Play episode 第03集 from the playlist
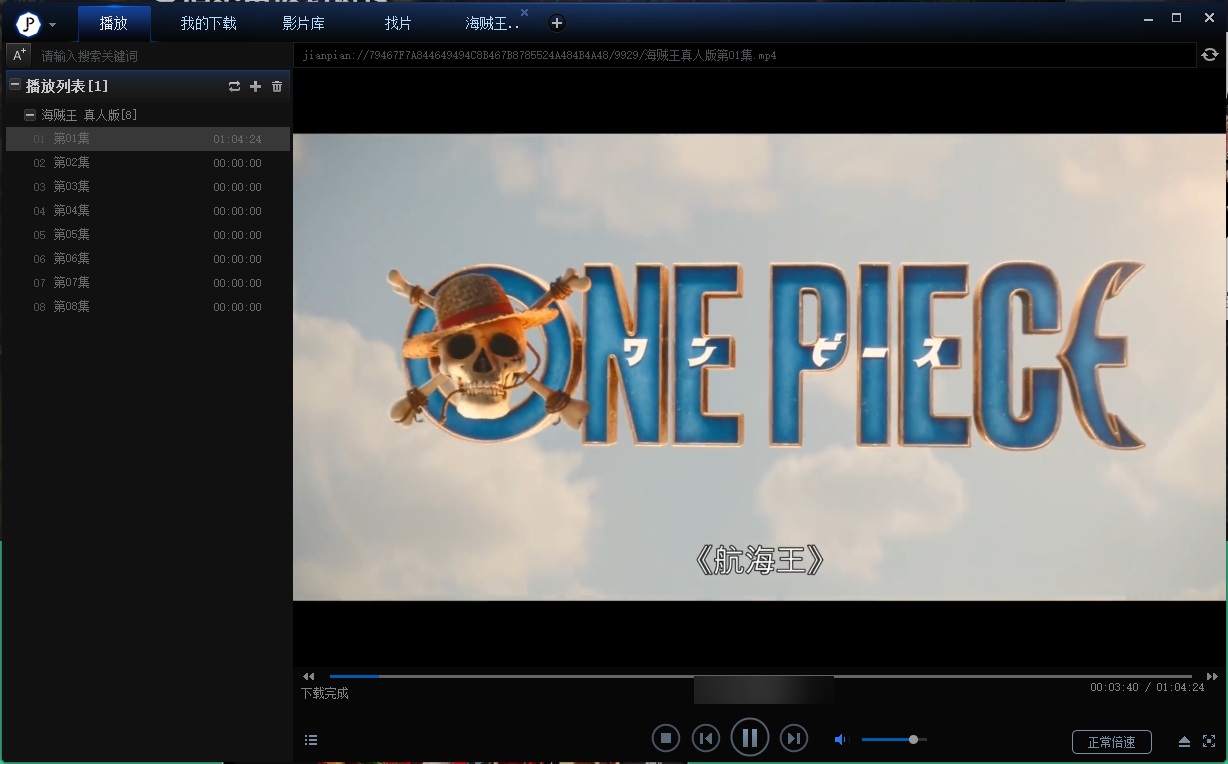Screen dimensions: 1228x764 [72, 187]
